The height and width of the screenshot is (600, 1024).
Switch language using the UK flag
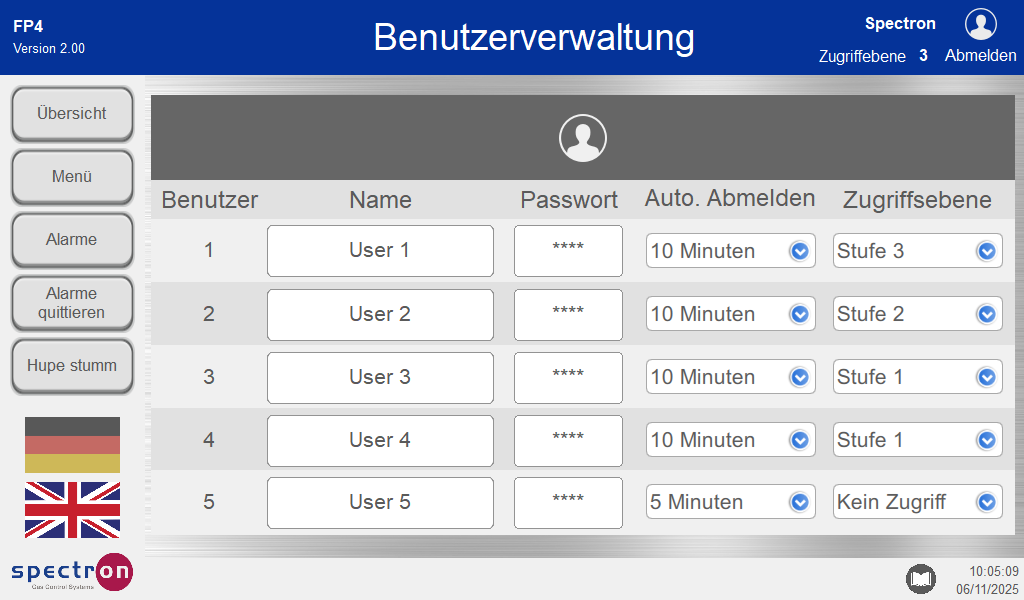coord(72,510)
